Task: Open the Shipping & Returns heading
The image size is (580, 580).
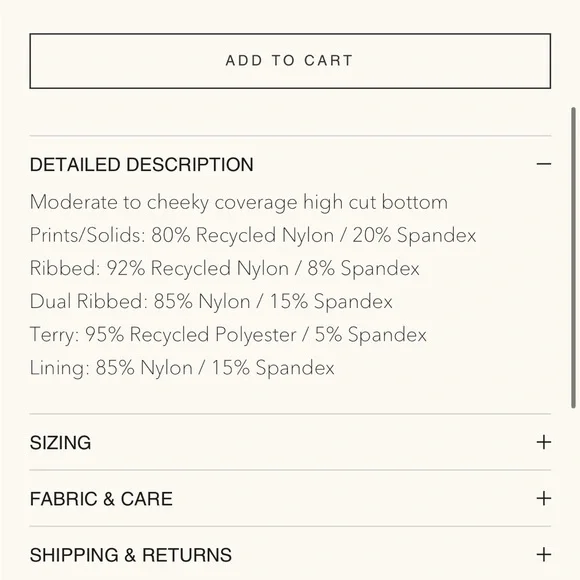Action: [x=131, y=555]
